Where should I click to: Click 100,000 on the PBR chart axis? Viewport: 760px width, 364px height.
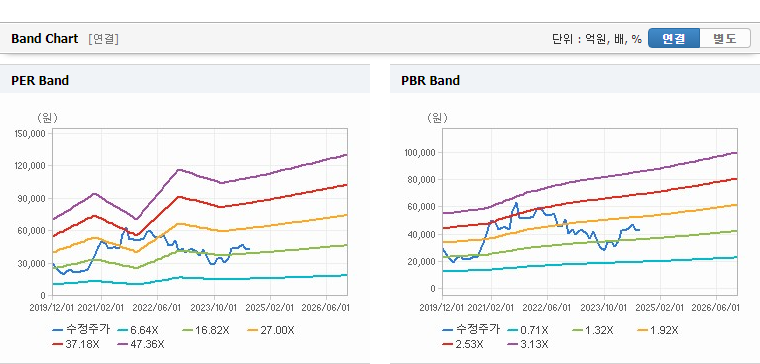[x=421, y=153]
